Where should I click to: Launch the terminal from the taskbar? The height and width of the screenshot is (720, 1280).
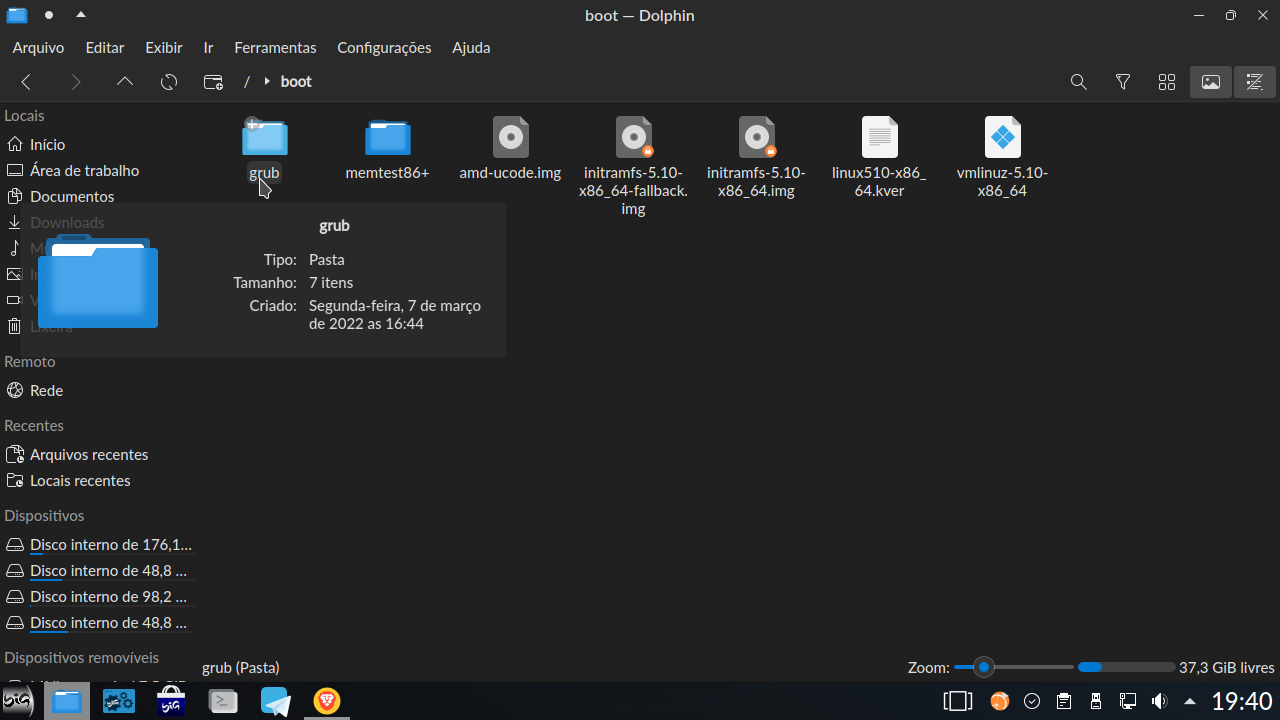pyautogui.click(x=223, y=701)
